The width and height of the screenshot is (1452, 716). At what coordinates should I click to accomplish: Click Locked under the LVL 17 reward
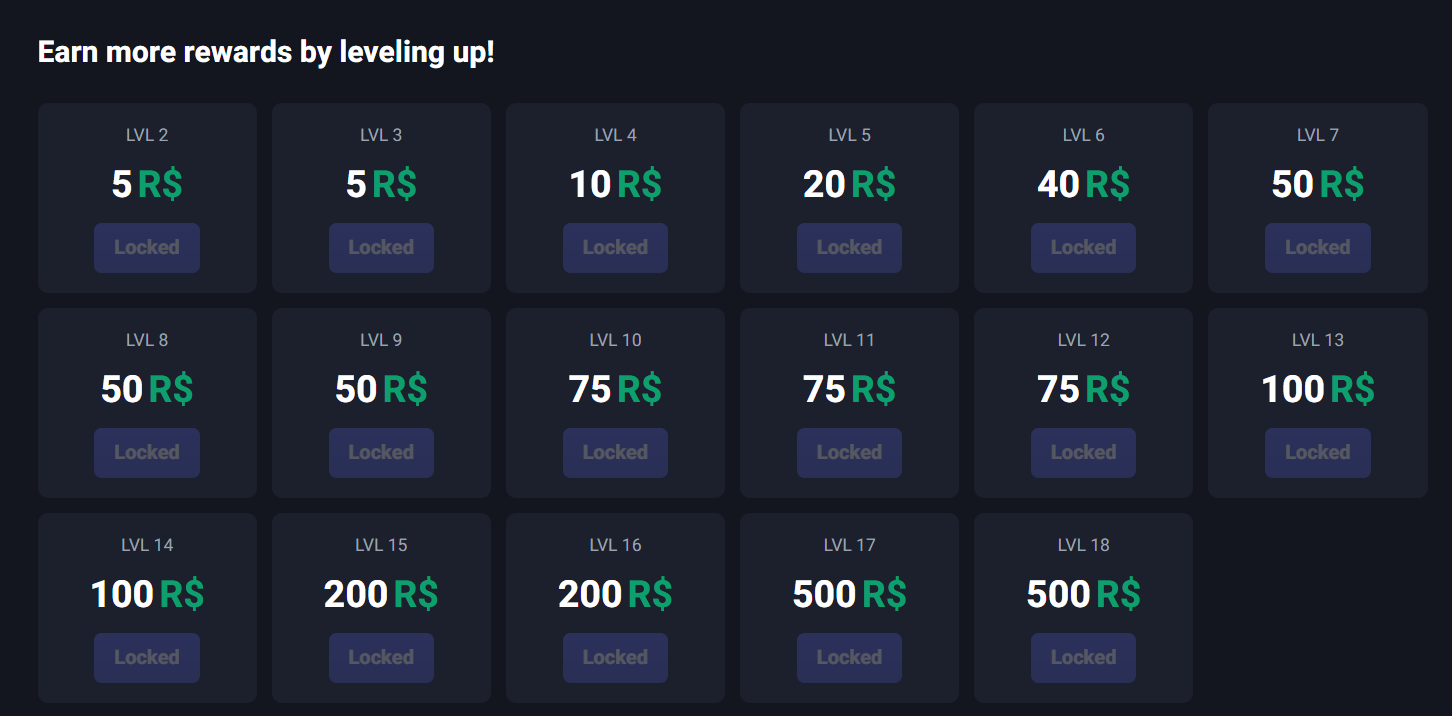[849, 658]
